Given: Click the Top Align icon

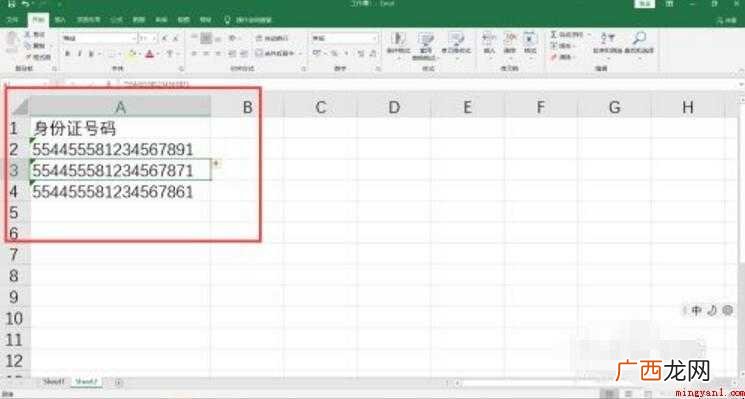Looking at the screenshot, I should (194, 38).
